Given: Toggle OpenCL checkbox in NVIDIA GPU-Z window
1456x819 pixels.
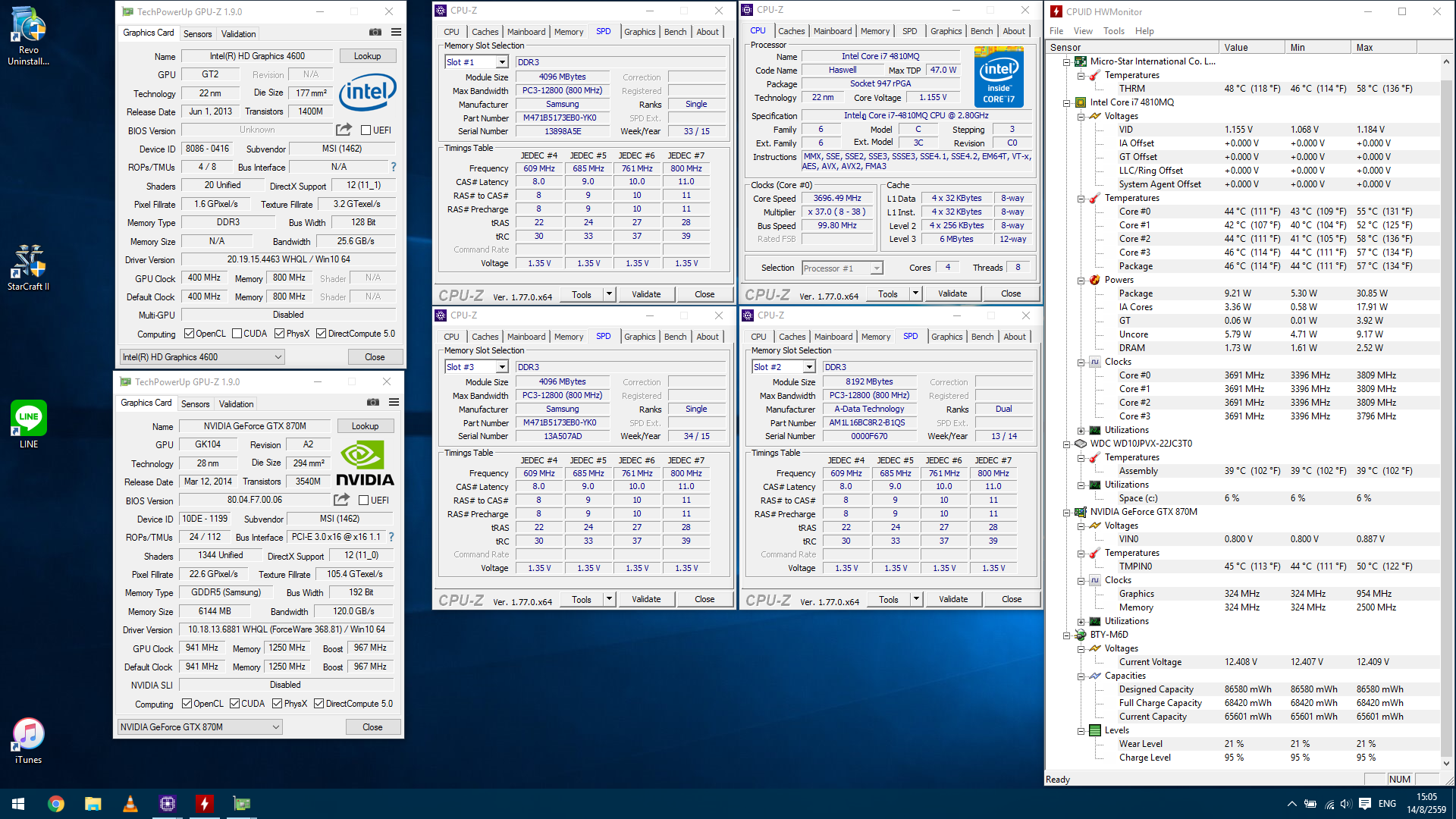Looking at the screenshot, I should 187,704.
